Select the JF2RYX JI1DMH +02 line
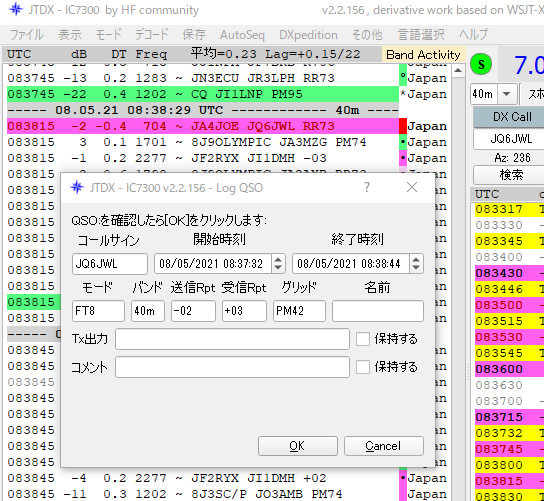 203,478
